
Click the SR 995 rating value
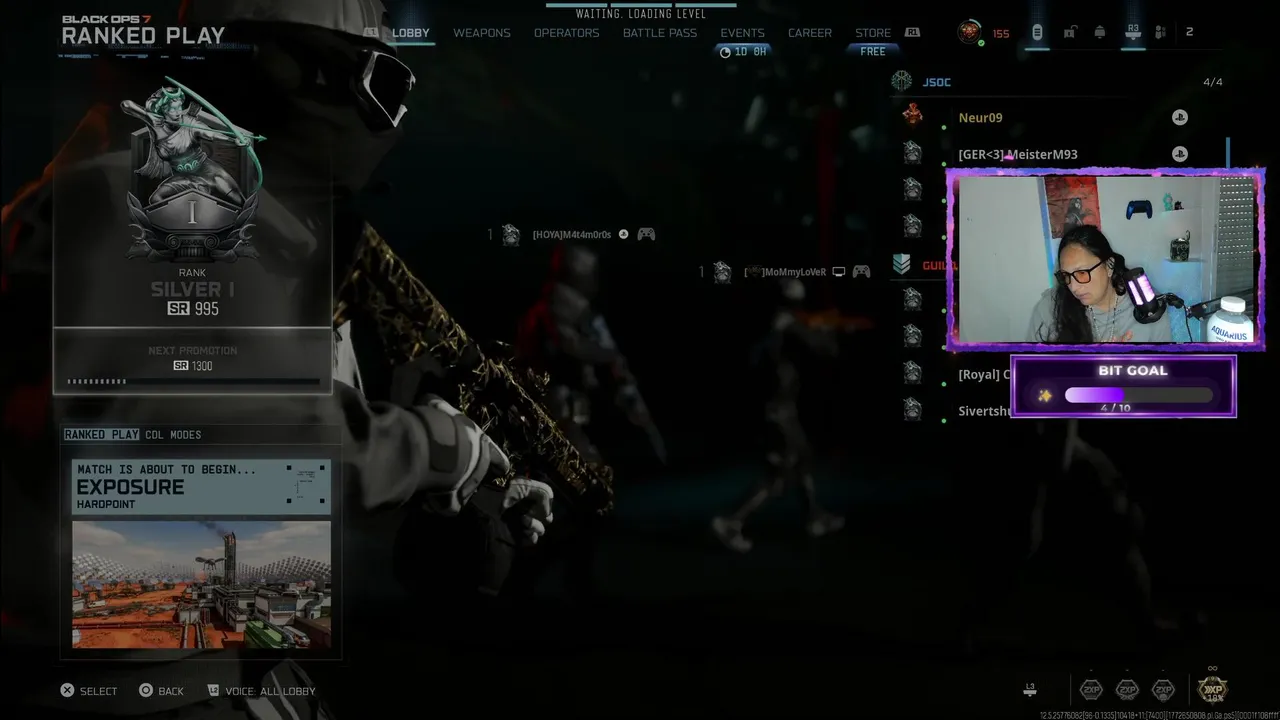(193, 309)
